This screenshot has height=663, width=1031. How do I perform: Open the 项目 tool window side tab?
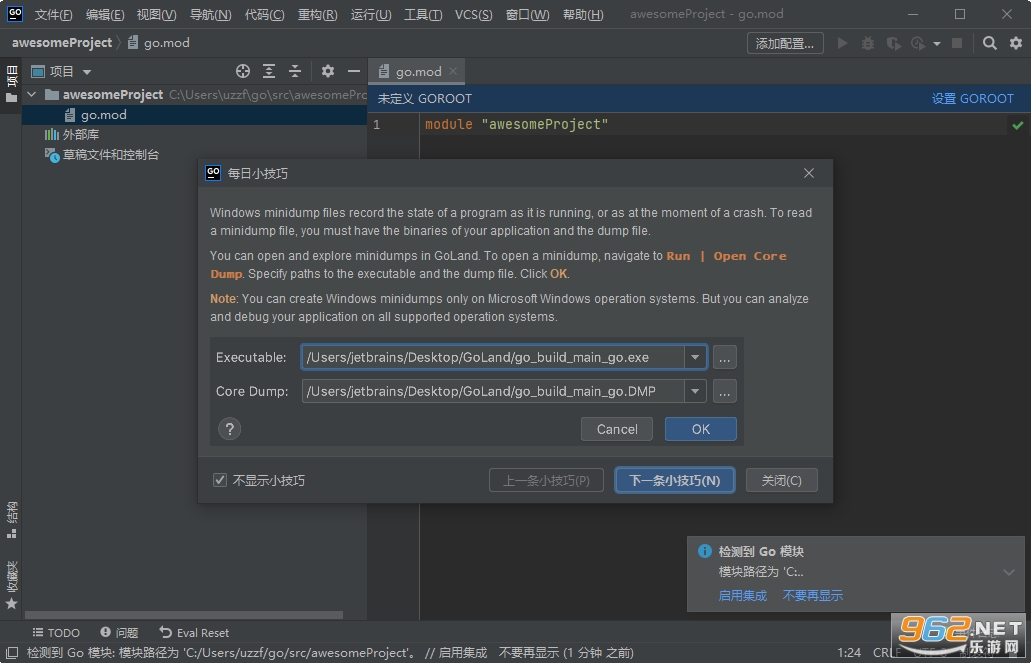tap(11, 84)
